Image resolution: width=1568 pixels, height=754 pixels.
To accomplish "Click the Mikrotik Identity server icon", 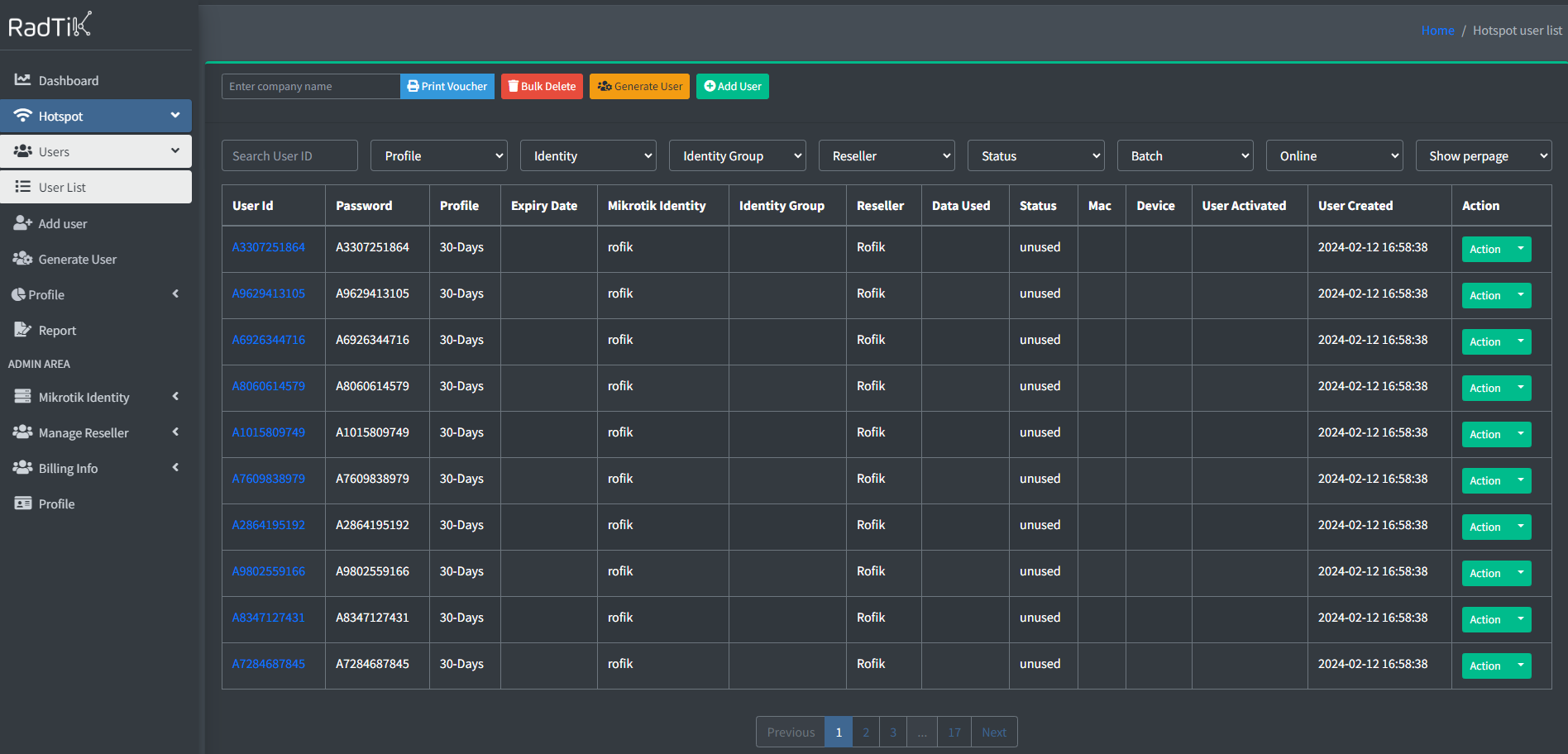I will pos(23,397).
